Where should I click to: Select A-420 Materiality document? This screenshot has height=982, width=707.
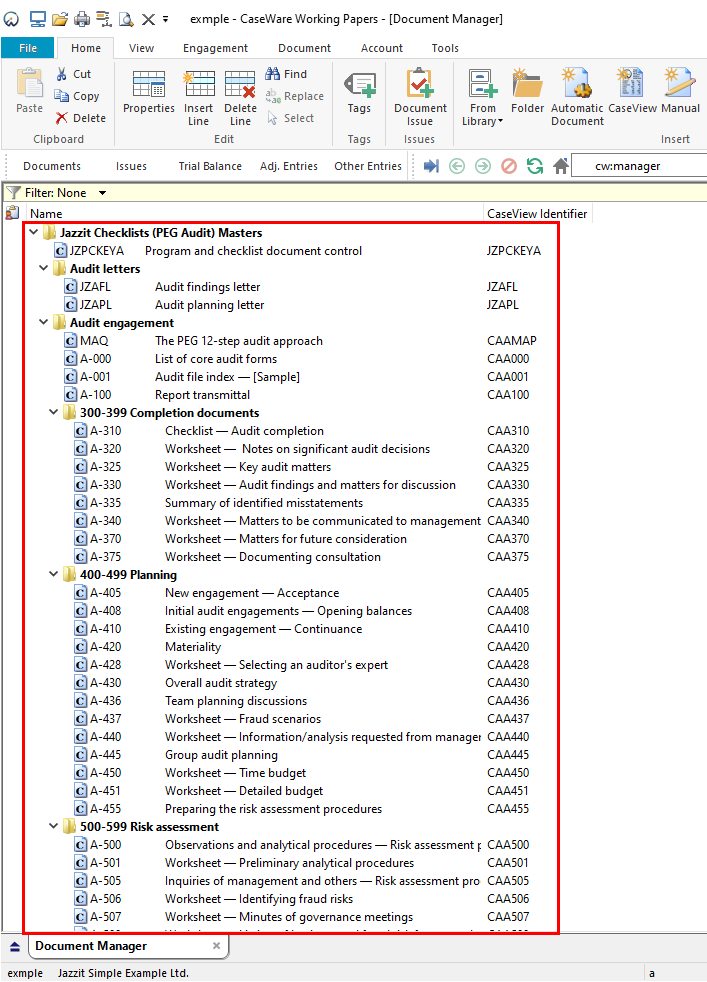[302, 646]
